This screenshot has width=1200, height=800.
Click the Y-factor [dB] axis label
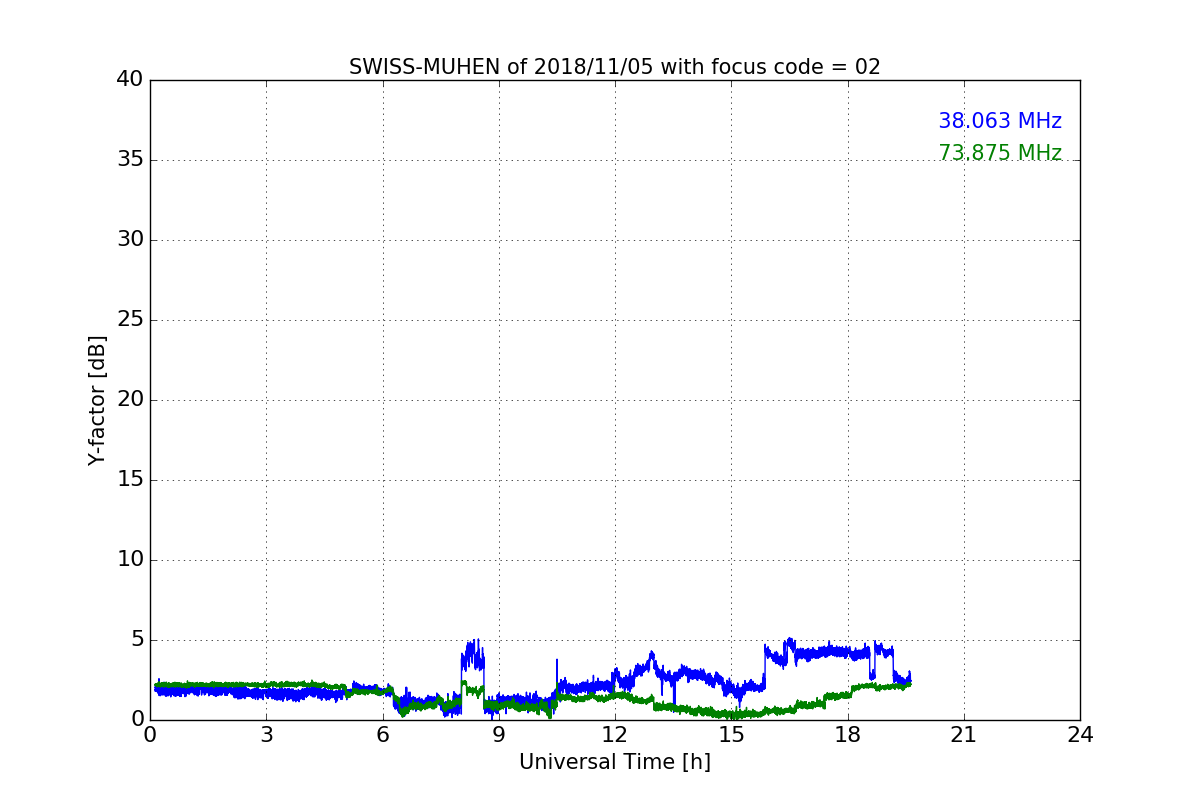[x=97, y=400]
